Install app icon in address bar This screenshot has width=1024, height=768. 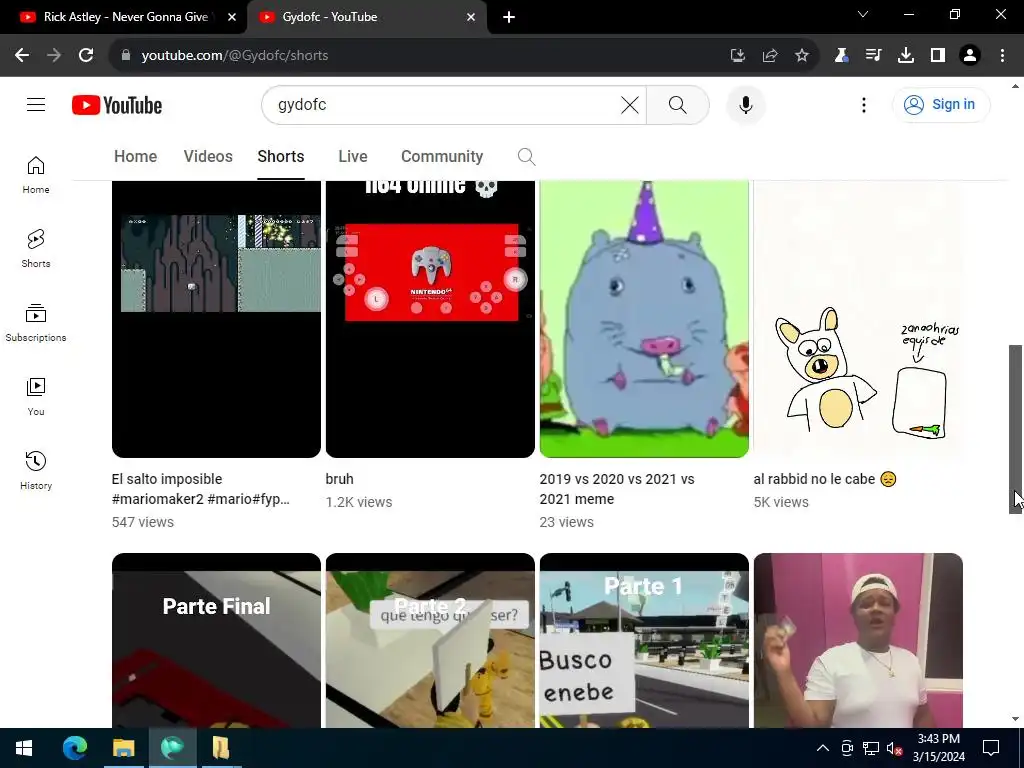(x=738, y=56)
